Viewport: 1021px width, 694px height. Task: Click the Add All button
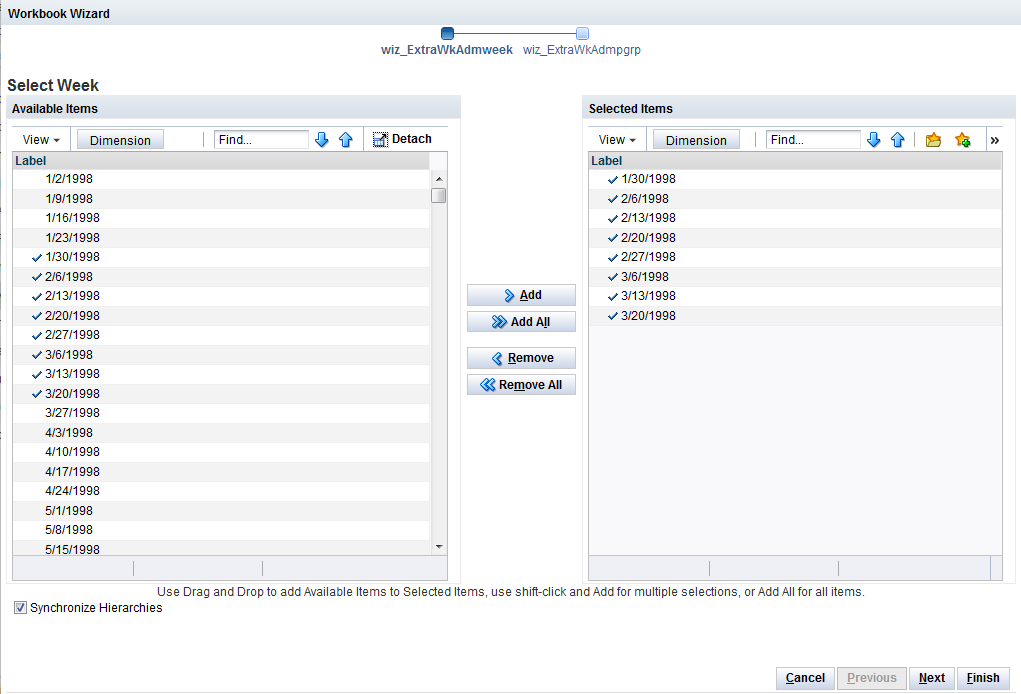522,322
